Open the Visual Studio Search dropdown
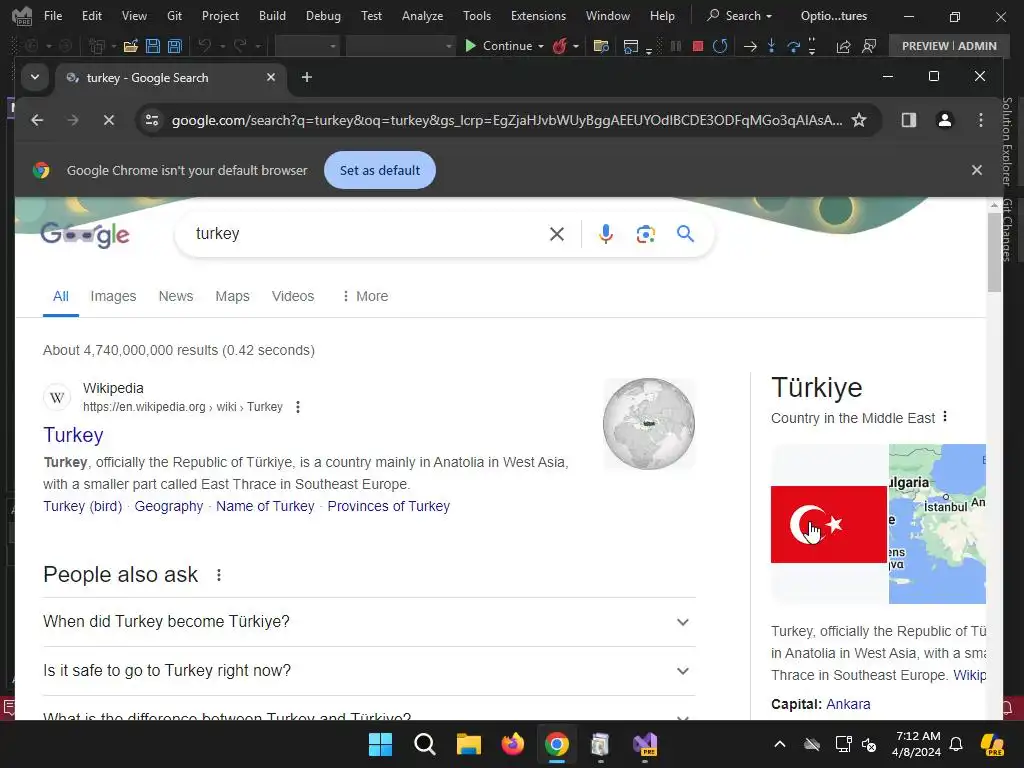The width and height of the screenshot is (1024, 768). coord(739,16)
